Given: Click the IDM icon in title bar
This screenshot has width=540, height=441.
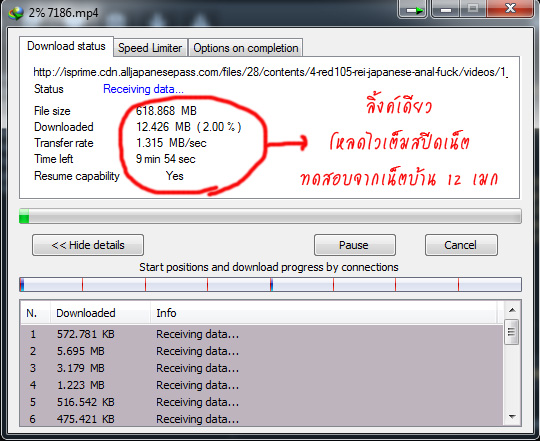Looking at the screenshot, I should tap(16, 13).
